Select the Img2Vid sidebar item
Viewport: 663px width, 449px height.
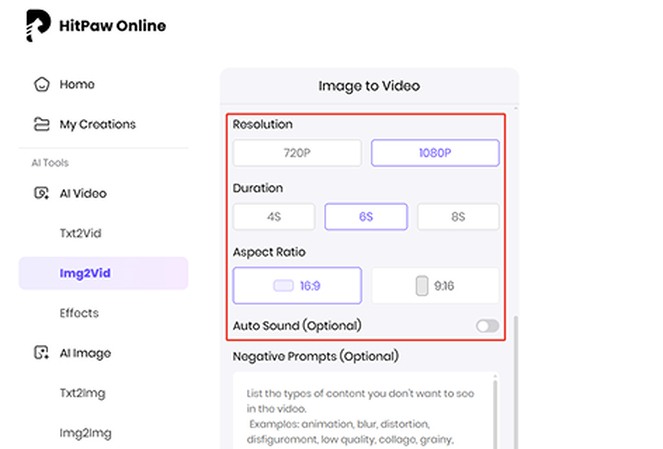coord(103,273)
